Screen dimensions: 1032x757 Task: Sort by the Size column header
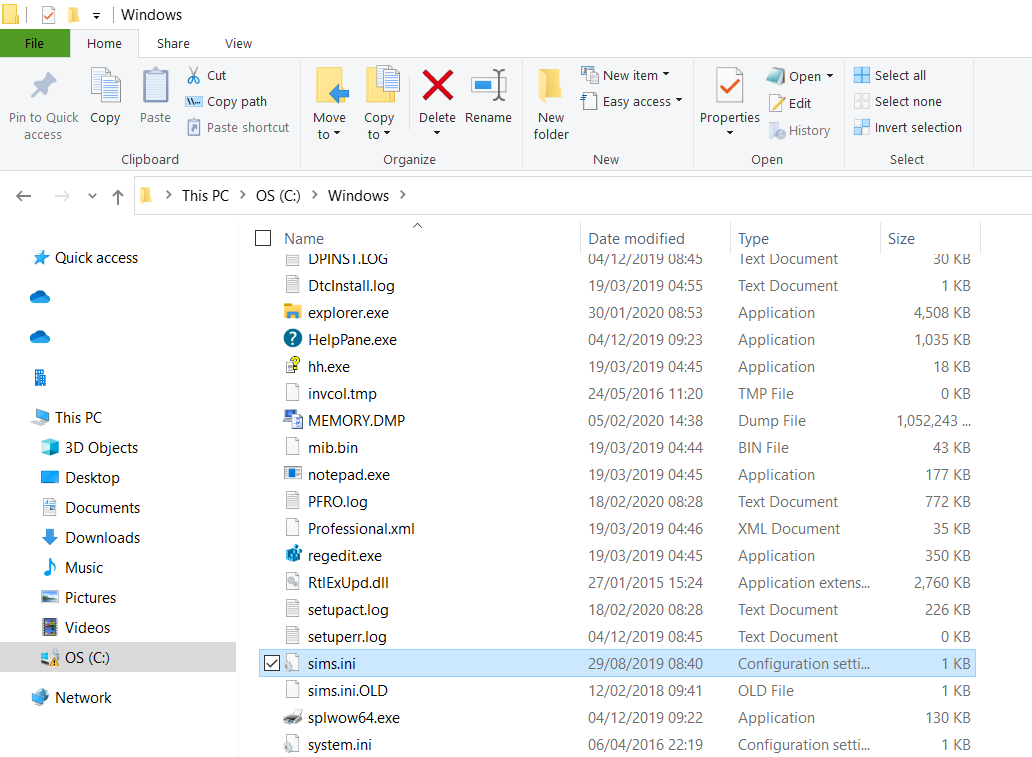point(901,238)
